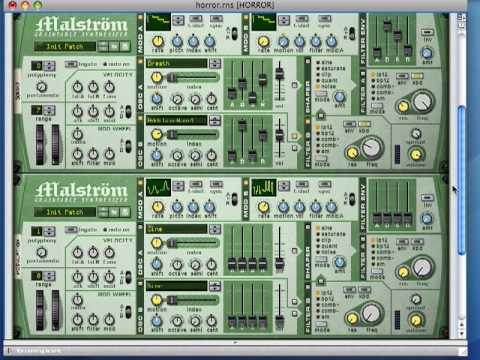This screenshot has width=480, height=360.
Task: Toggle Mod B on upper Malström
Action: tap(246, 17)
